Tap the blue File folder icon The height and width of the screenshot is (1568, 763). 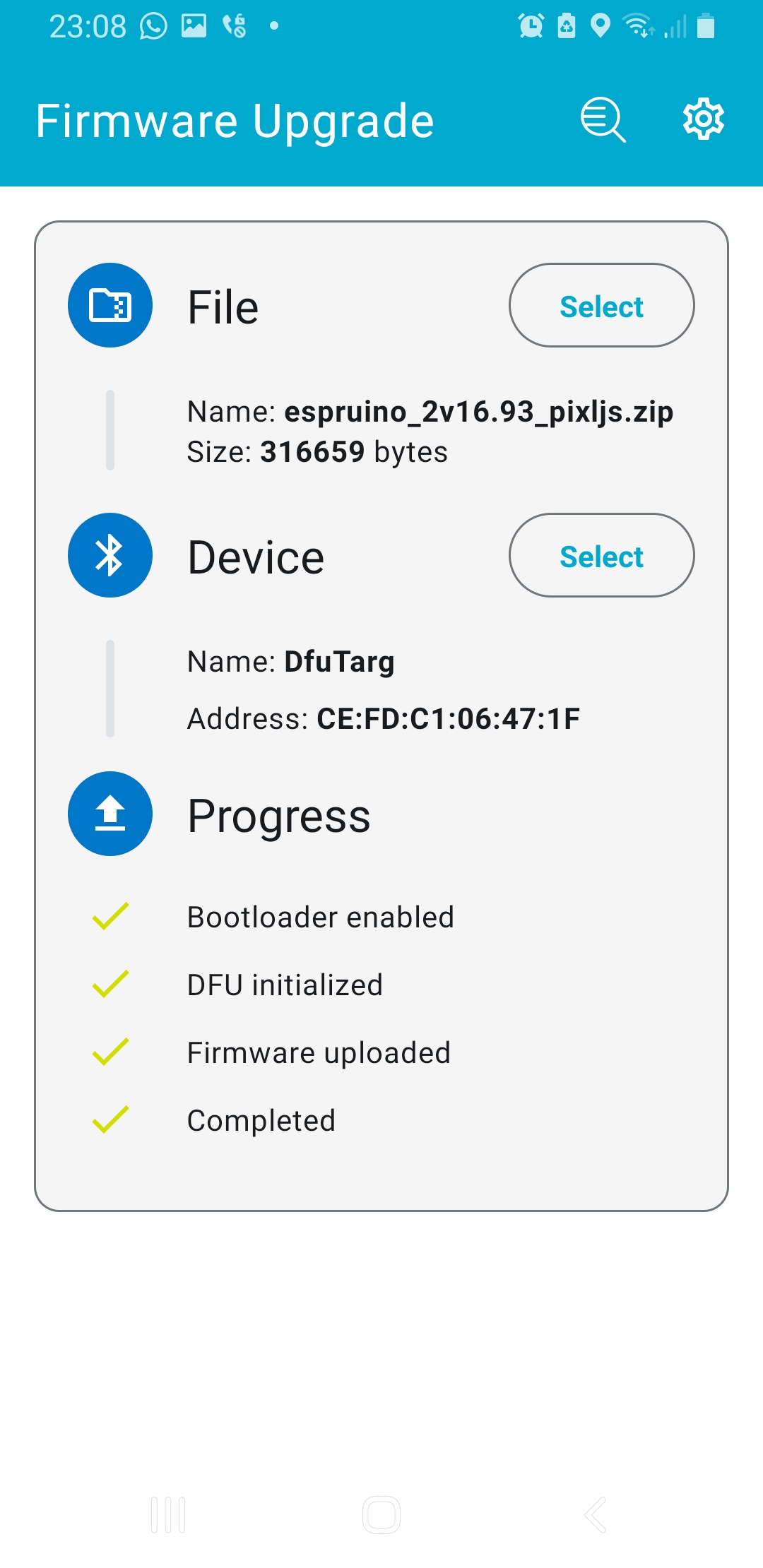click(110, 305)
